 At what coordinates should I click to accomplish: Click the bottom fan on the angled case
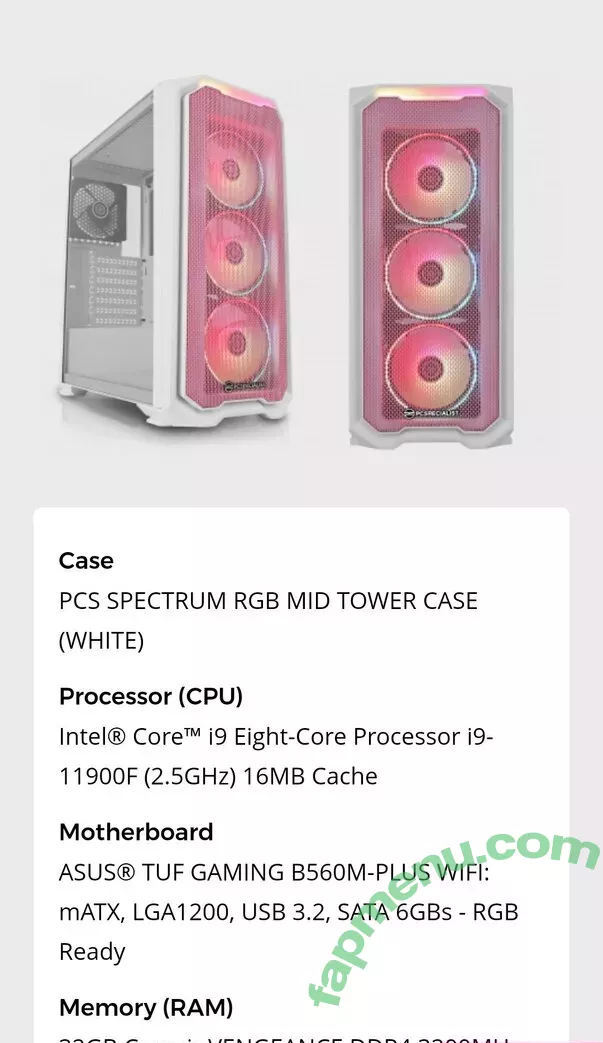coord(237,341)
